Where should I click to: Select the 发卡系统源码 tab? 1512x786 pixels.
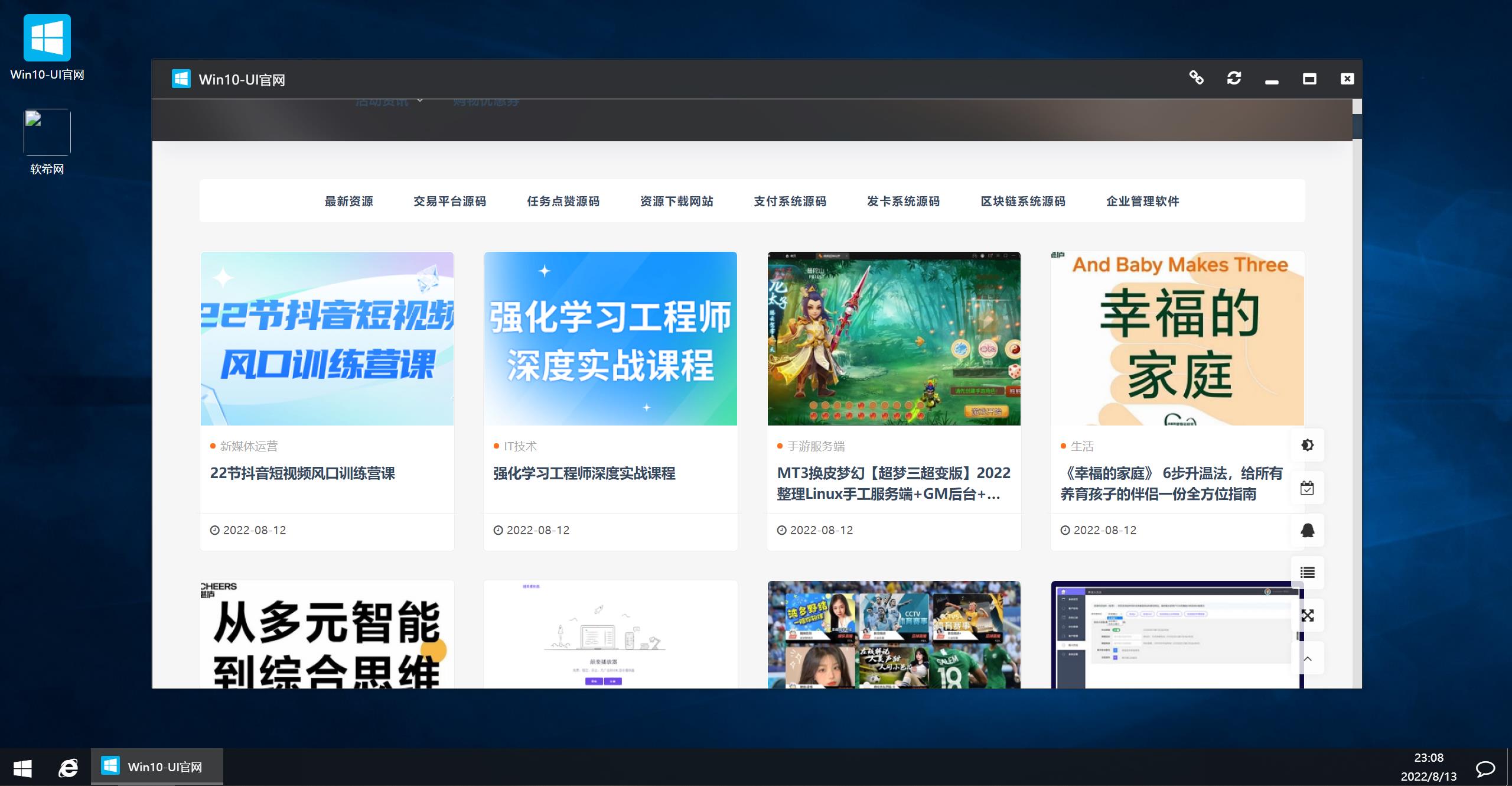(x=904, y=202)
